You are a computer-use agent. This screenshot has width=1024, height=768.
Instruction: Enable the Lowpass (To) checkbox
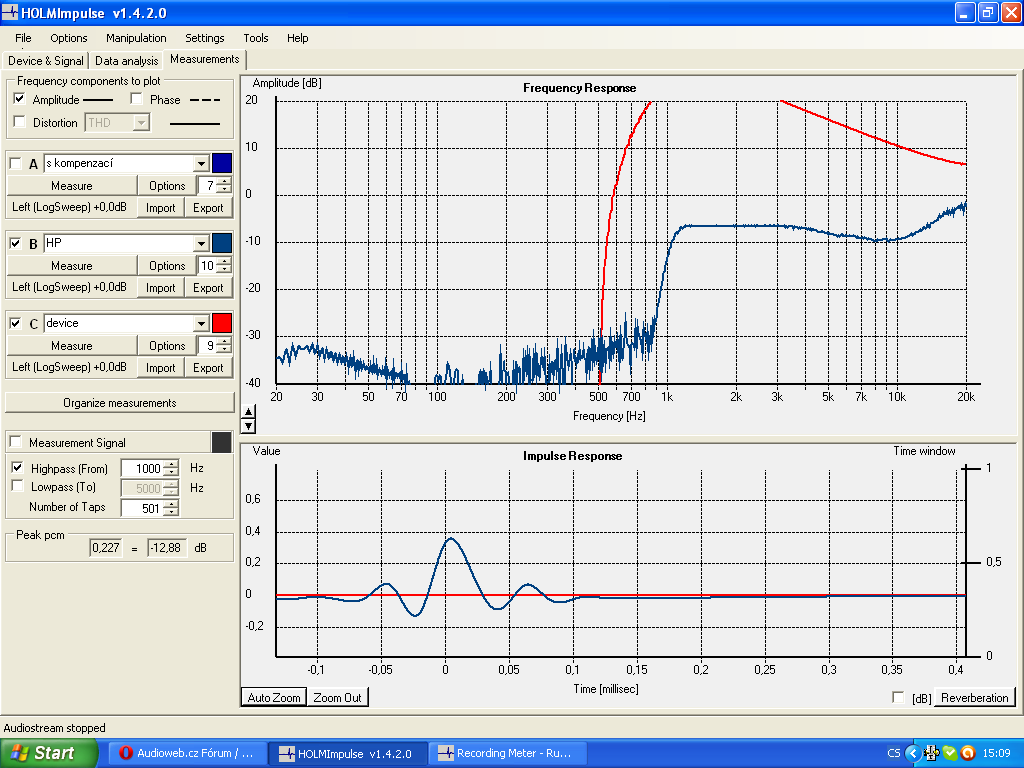pos(18,487)
